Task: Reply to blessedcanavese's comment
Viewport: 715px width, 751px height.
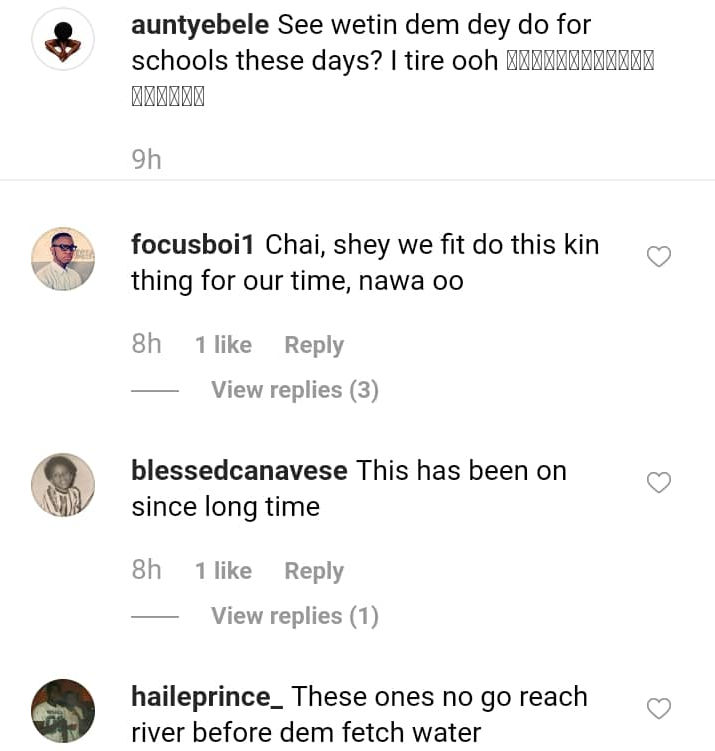Action: click(313, 571)
